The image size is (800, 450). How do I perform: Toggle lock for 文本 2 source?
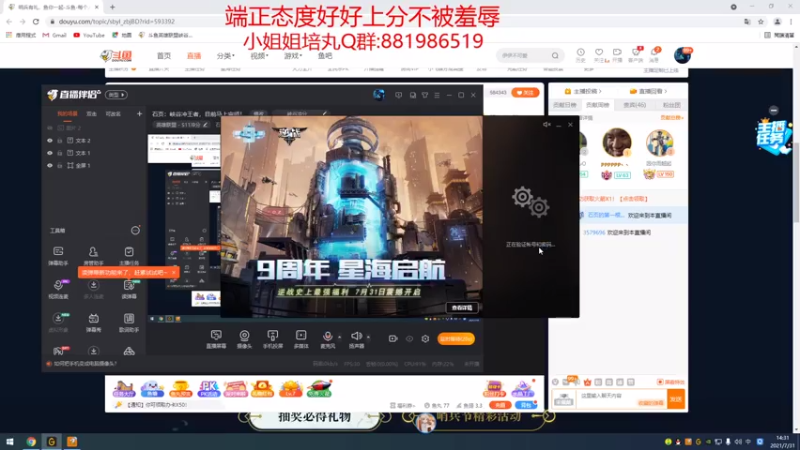coord(60,140)
